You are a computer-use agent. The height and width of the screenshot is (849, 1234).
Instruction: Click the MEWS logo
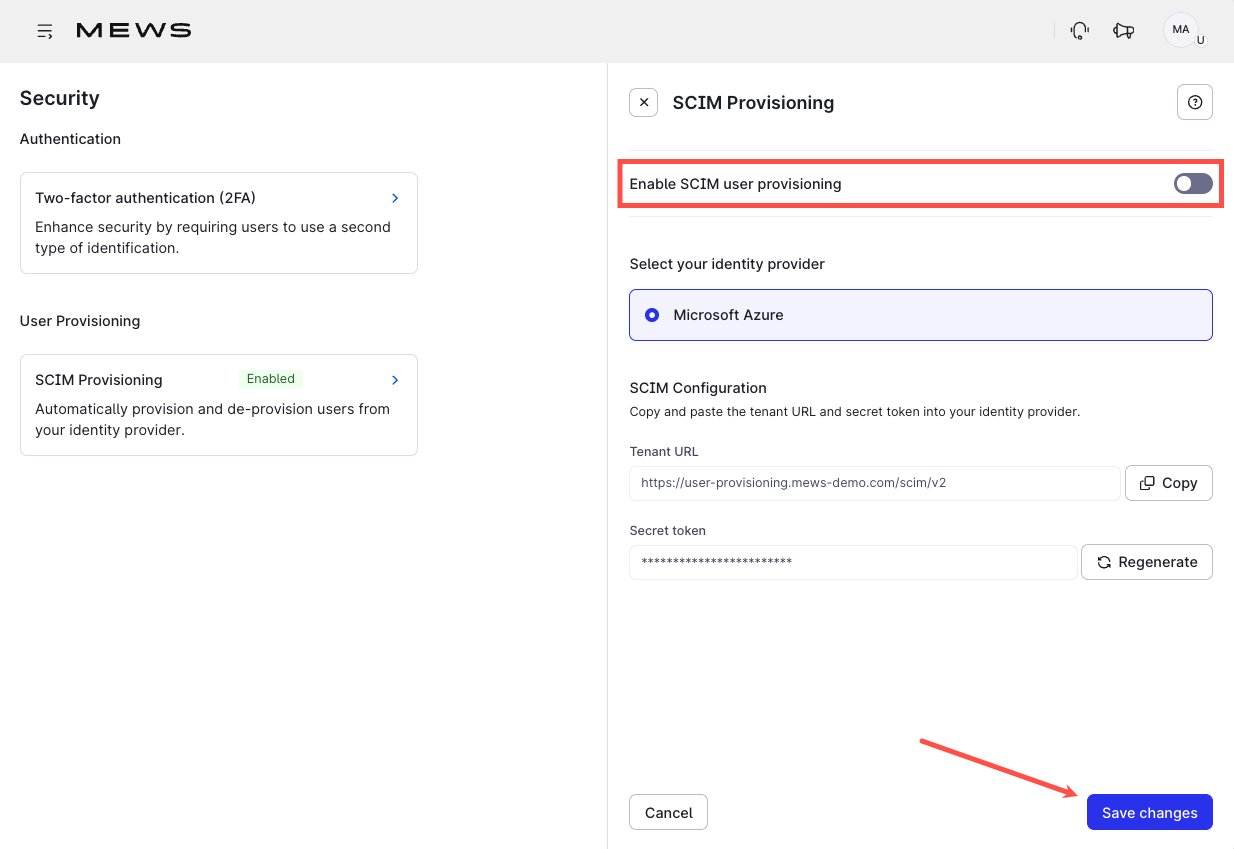coord(134,31)
